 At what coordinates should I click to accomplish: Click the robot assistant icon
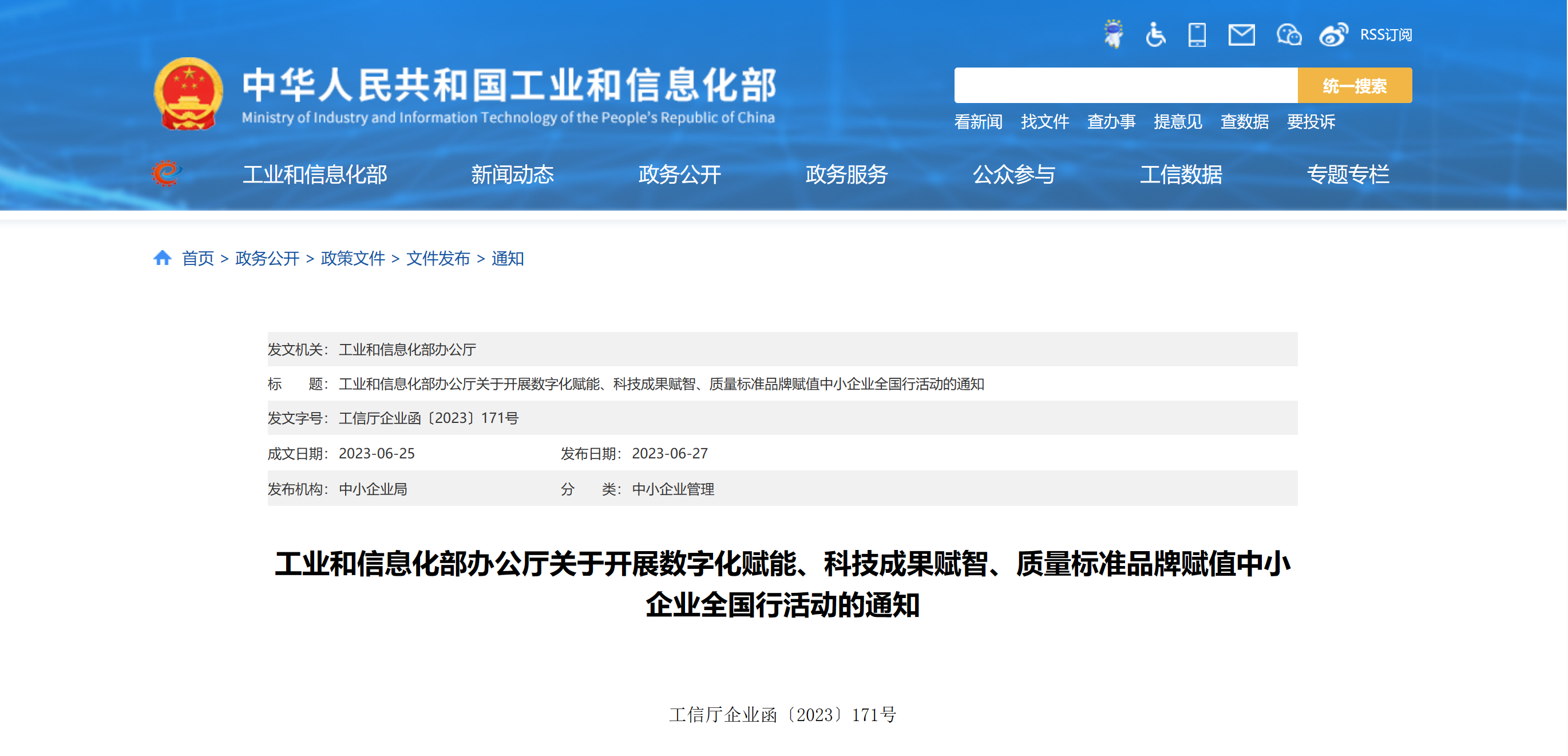click(x=1113, y=34)
